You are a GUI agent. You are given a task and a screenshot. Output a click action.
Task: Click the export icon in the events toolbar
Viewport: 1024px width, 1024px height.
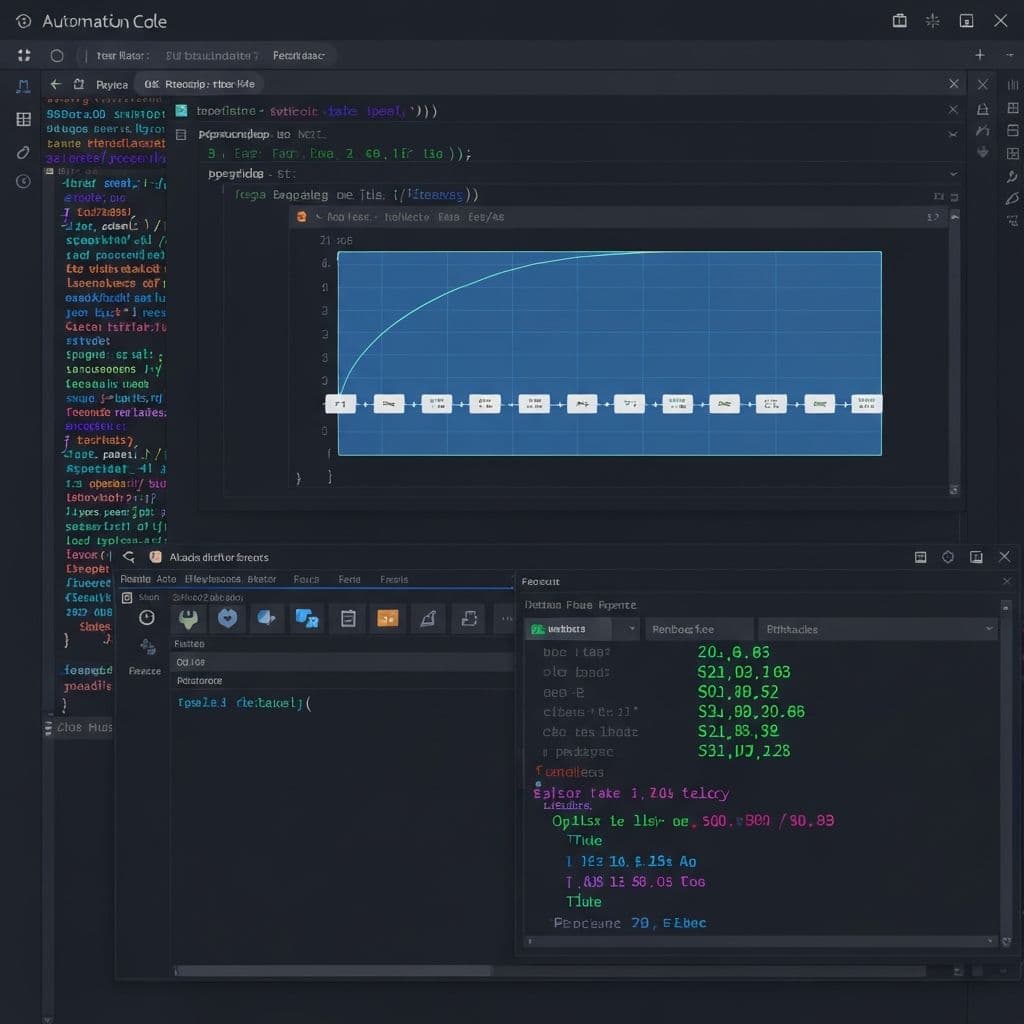tap(470, 618)
